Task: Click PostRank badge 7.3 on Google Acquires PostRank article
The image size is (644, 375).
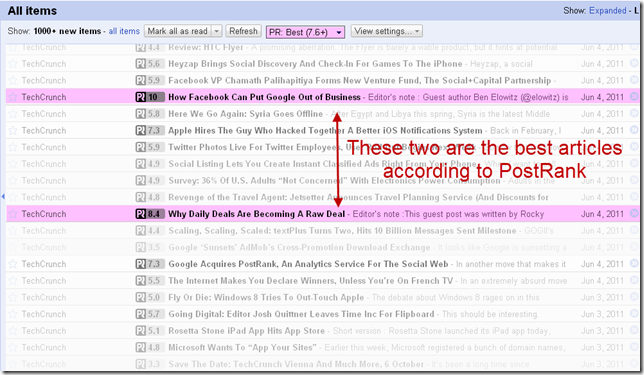Action: pyautogui.click(x=150, y=264)
